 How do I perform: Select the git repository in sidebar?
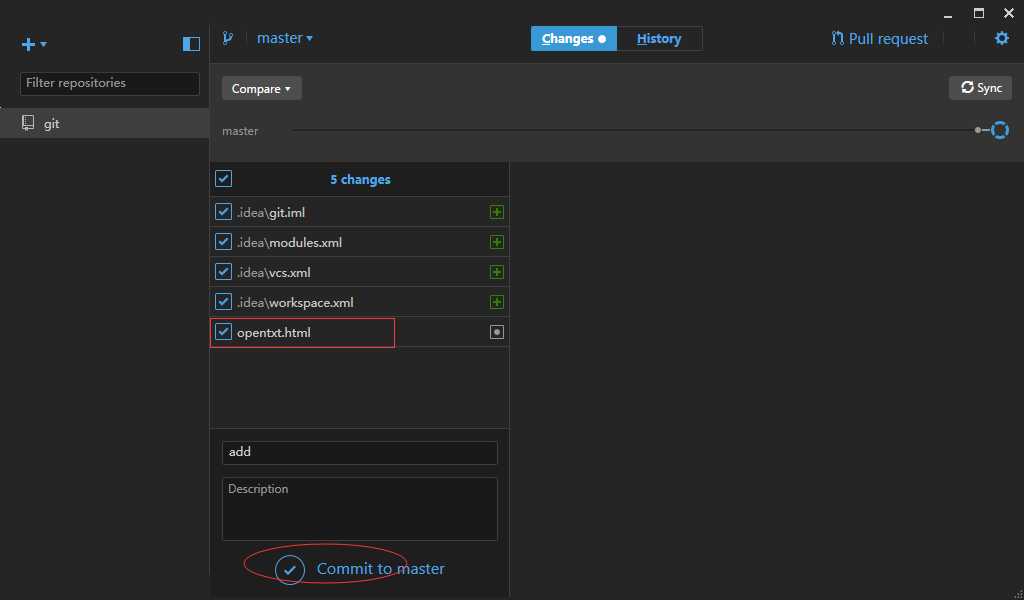click(x=104, y=123)
